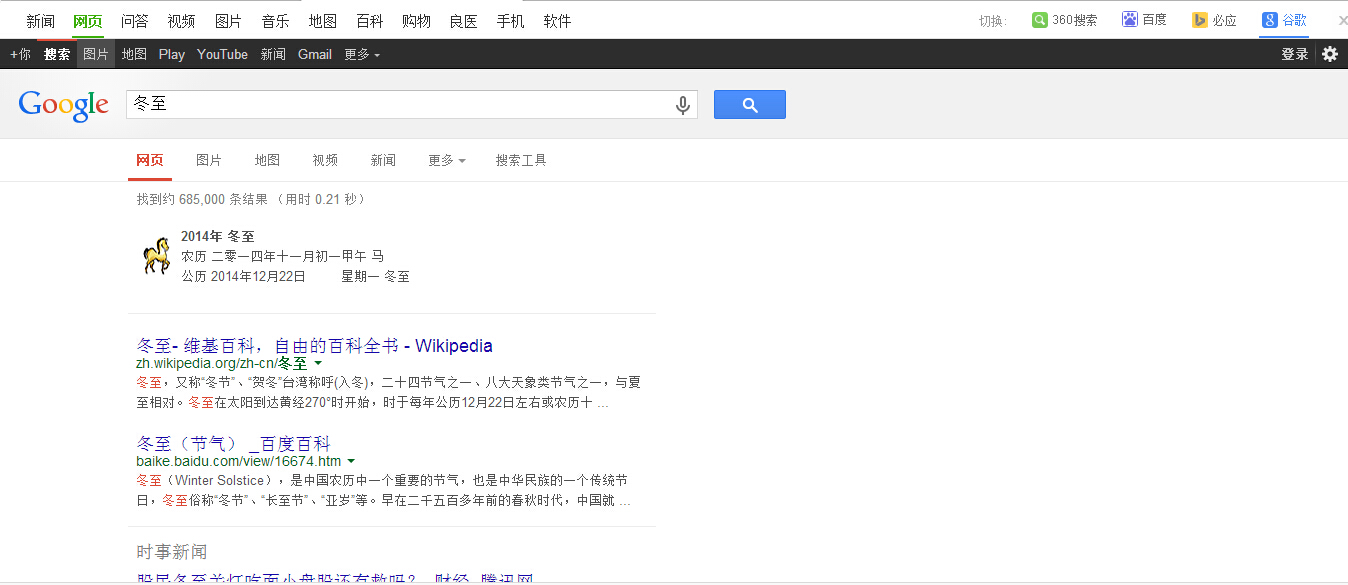Click 图片 in the black Google bar
Viewport: 1348px width, 585px height.
coord(96,54)
